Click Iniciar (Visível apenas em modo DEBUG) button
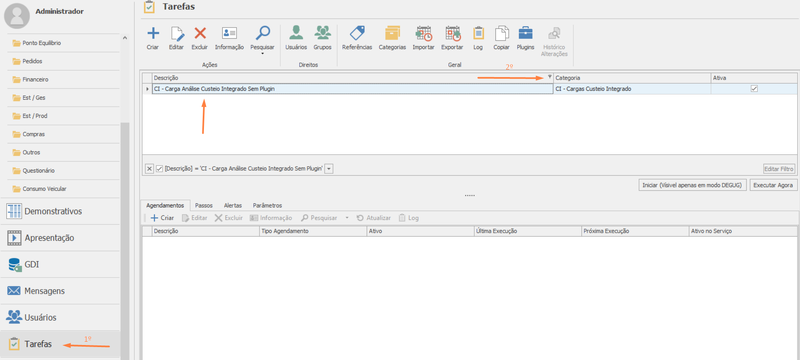 pos(692,185)
